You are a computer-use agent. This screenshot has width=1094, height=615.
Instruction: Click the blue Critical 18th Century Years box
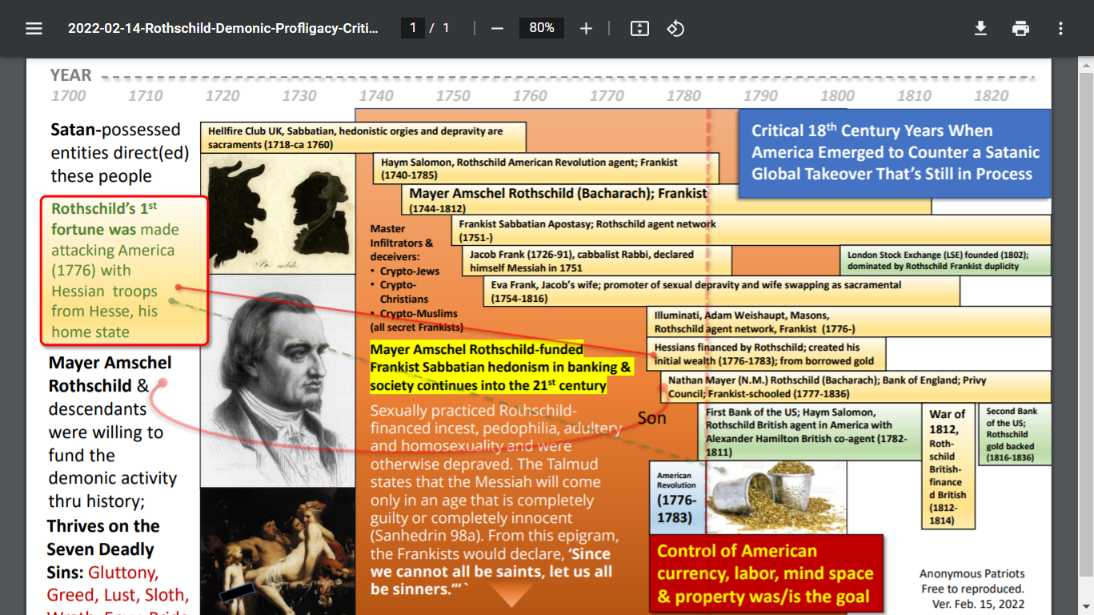pyautogui.click(x=894, y=153)
